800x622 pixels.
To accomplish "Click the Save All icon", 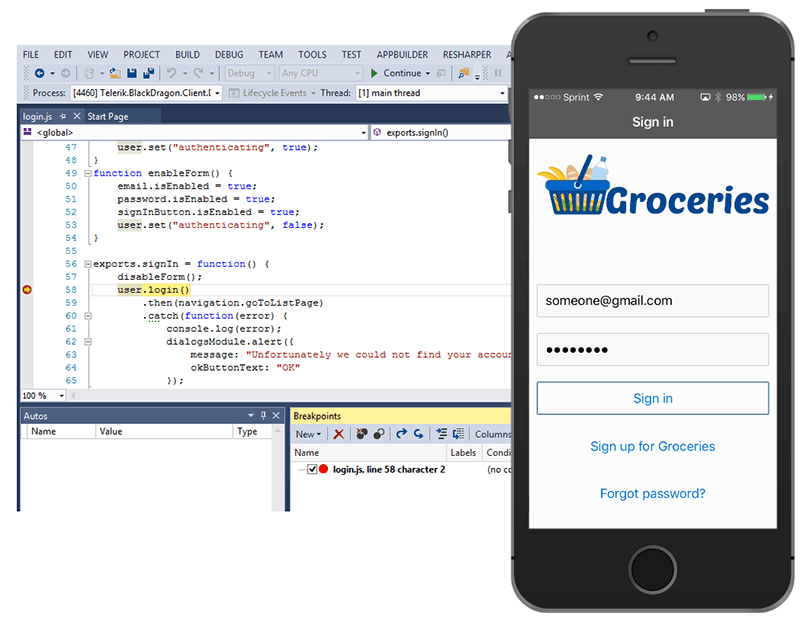I will click(x=148, y=73).
